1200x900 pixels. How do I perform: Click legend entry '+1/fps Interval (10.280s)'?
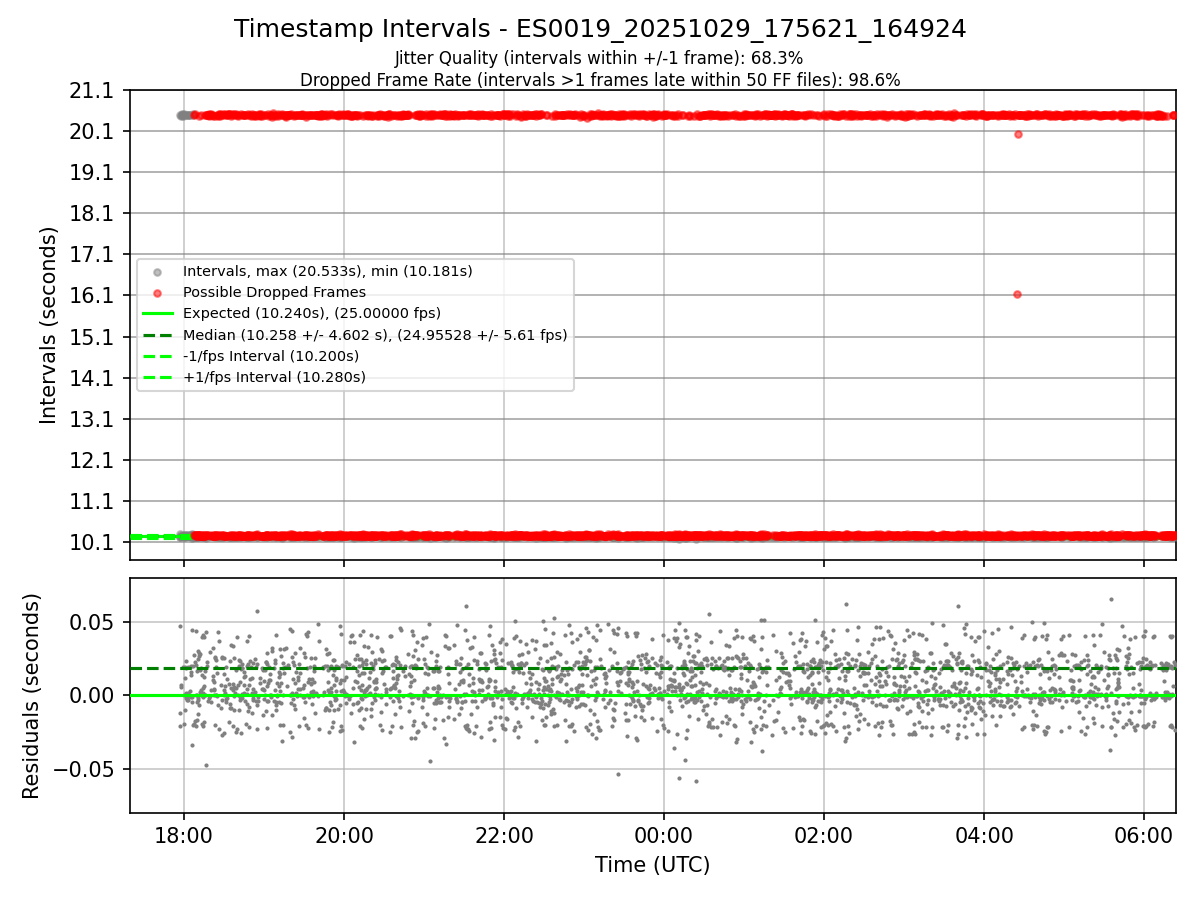(x=274, y=377)
